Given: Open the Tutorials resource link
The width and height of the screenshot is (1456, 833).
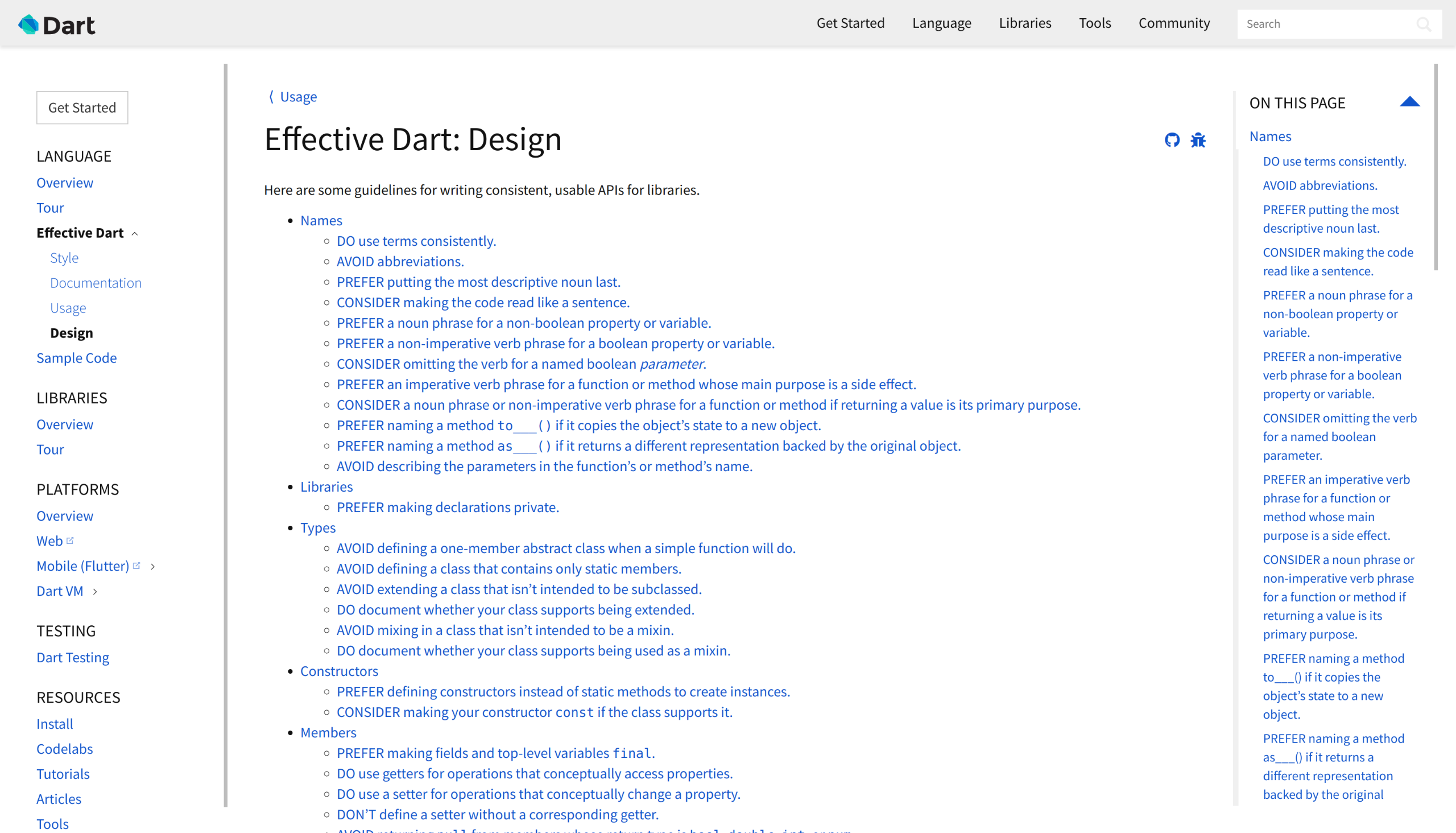Looking at the screenshot, I should (63, 774).
